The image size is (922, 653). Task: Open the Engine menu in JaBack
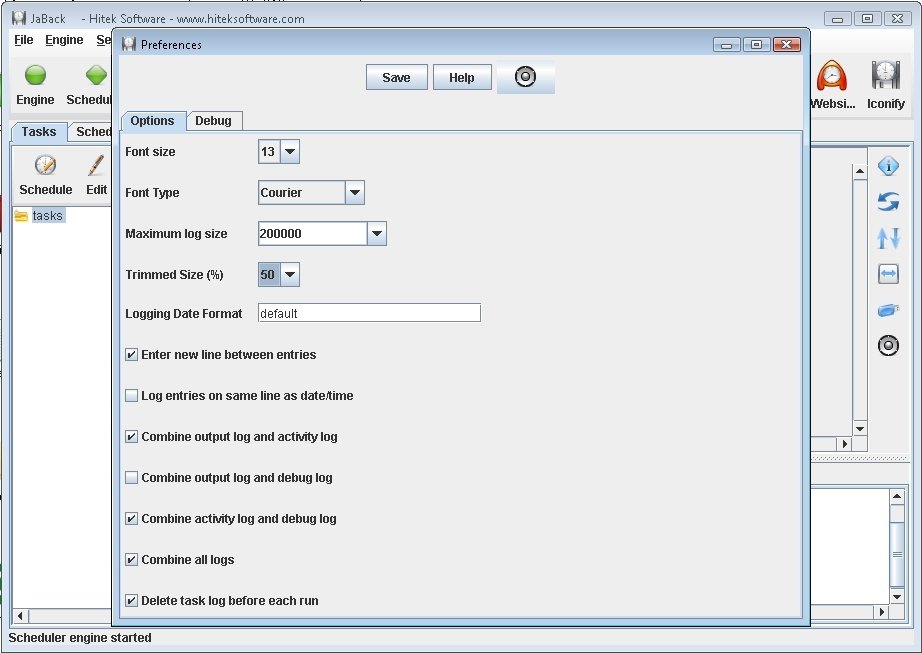pyautogui.click(x=64, y=40)
